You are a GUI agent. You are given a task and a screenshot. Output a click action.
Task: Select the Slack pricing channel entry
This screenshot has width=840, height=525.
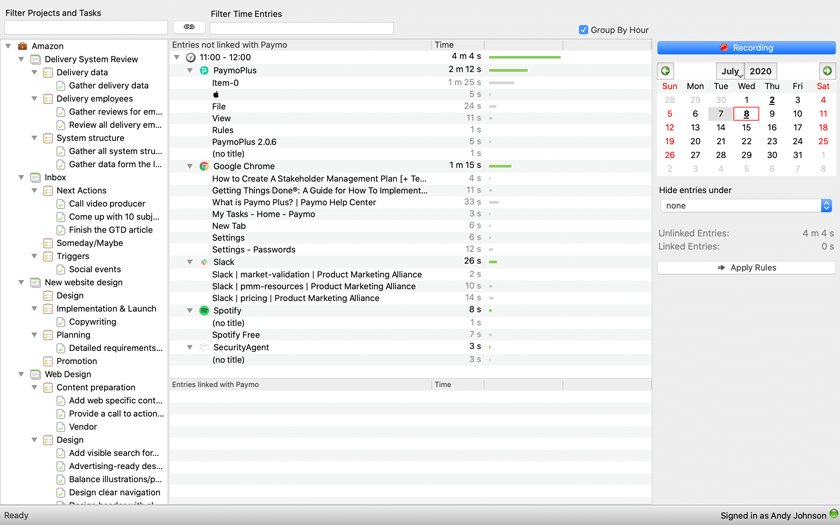click(295, 298)
